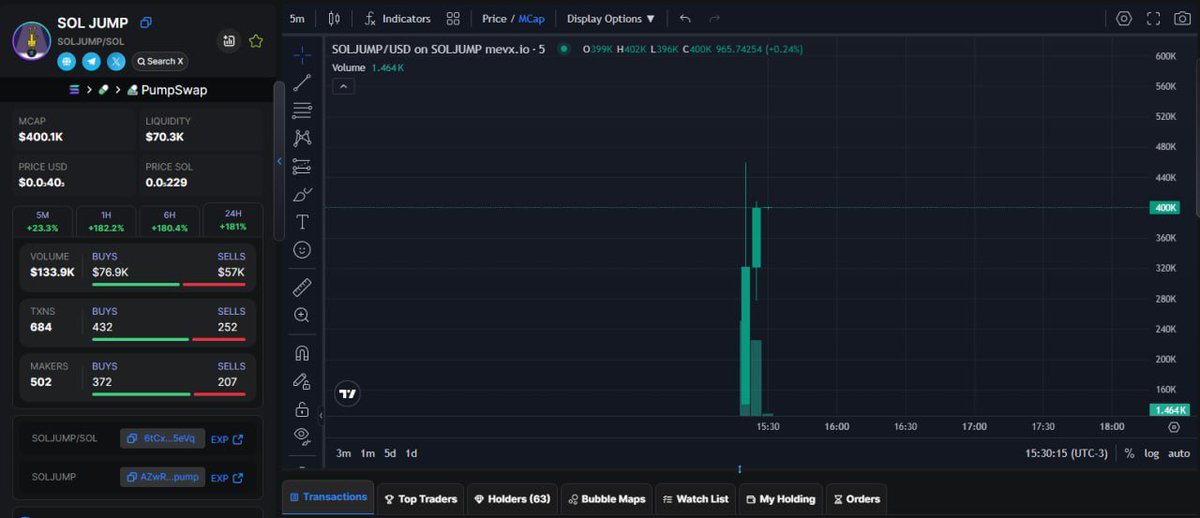
Task: Undo last chart action
Action: tap(685, 19)
